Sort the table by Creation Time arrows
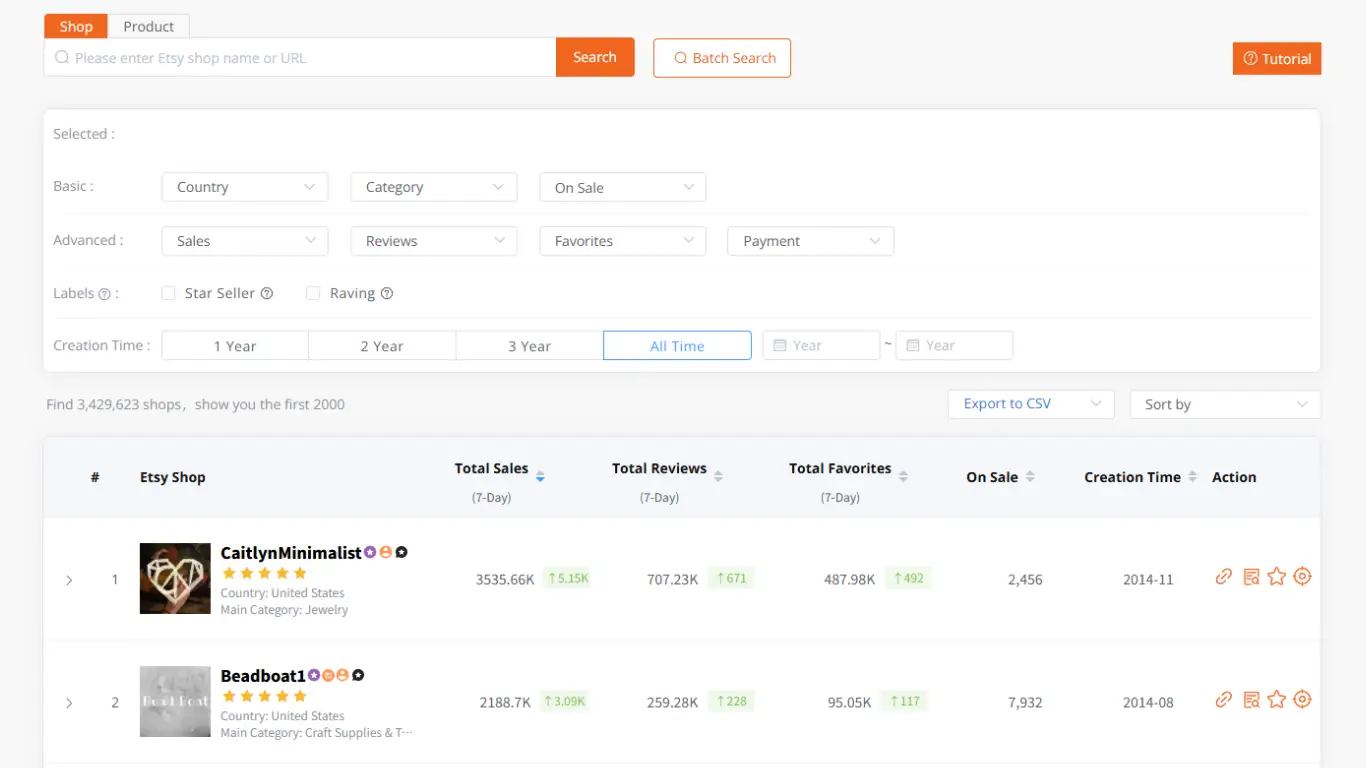 click(1192, 477)
